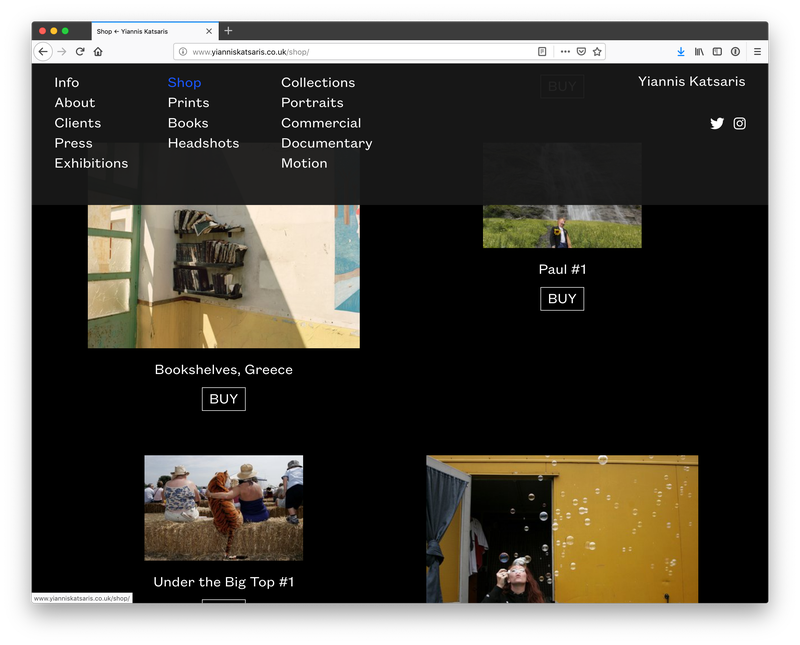Close the Shop tab

209,31
